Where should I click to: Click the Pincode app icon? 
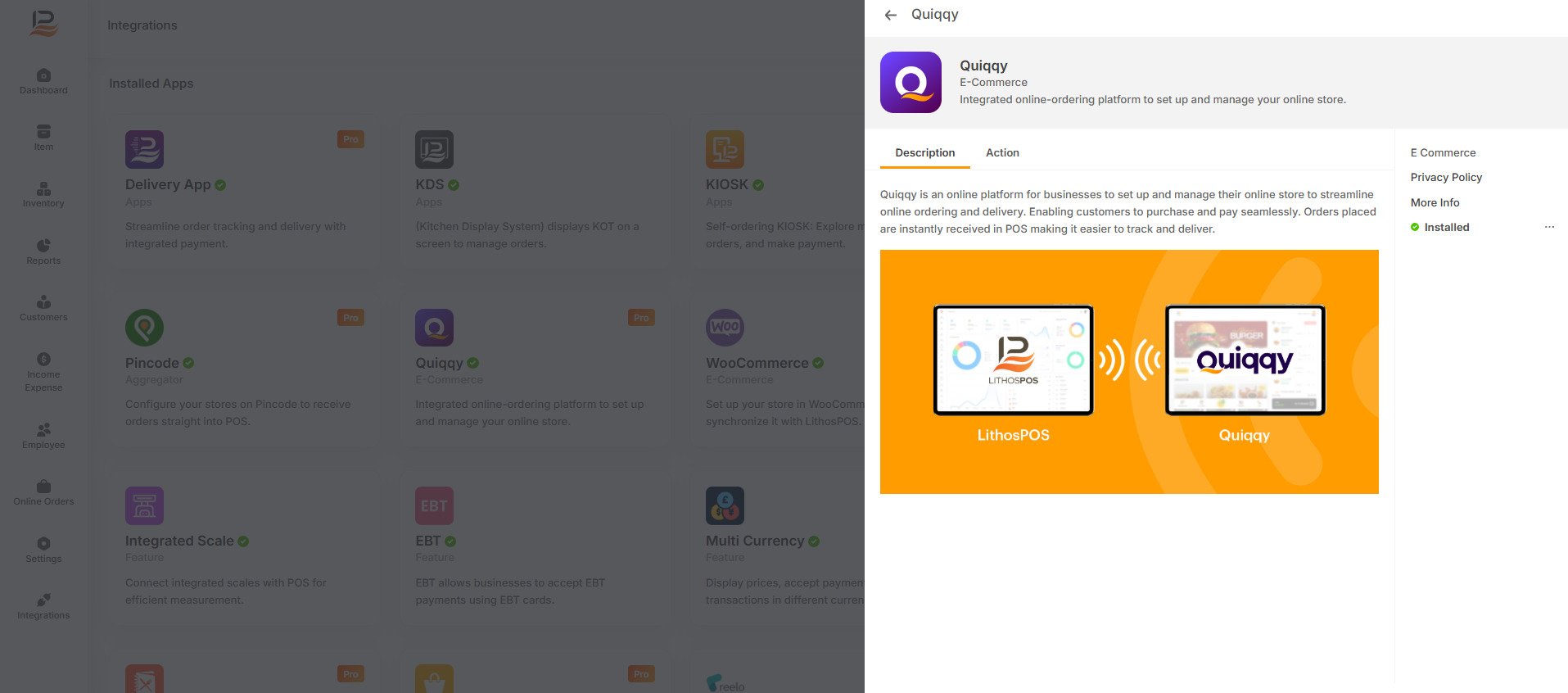(x=144, y=328)
